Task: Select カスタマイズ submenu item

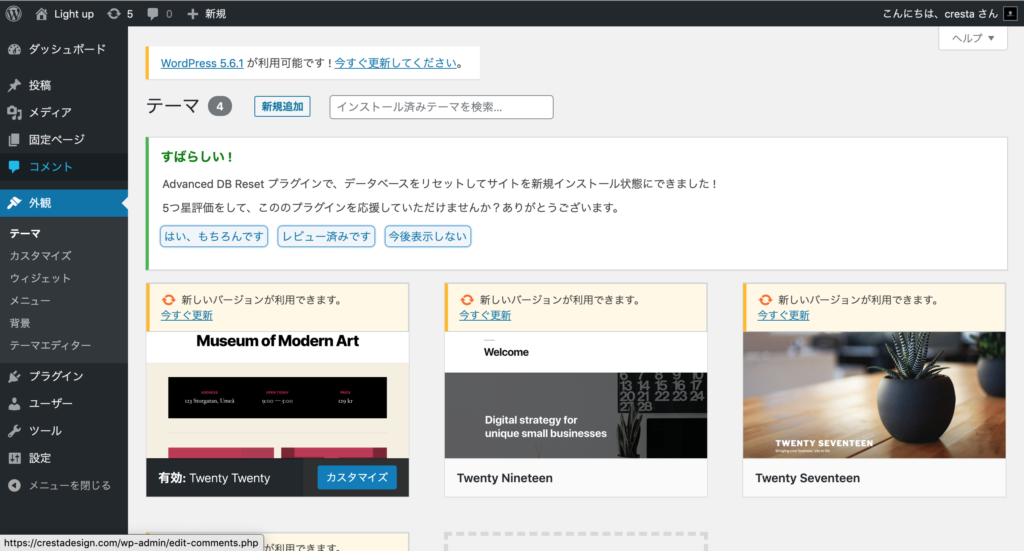Action: pos(40,256)
